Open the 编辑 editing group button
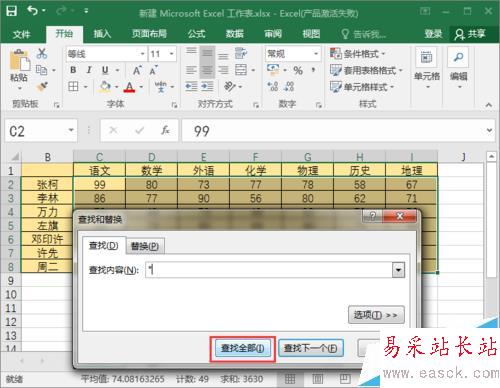500x388 pixels. pyautogui.click(x=459, y=69)
